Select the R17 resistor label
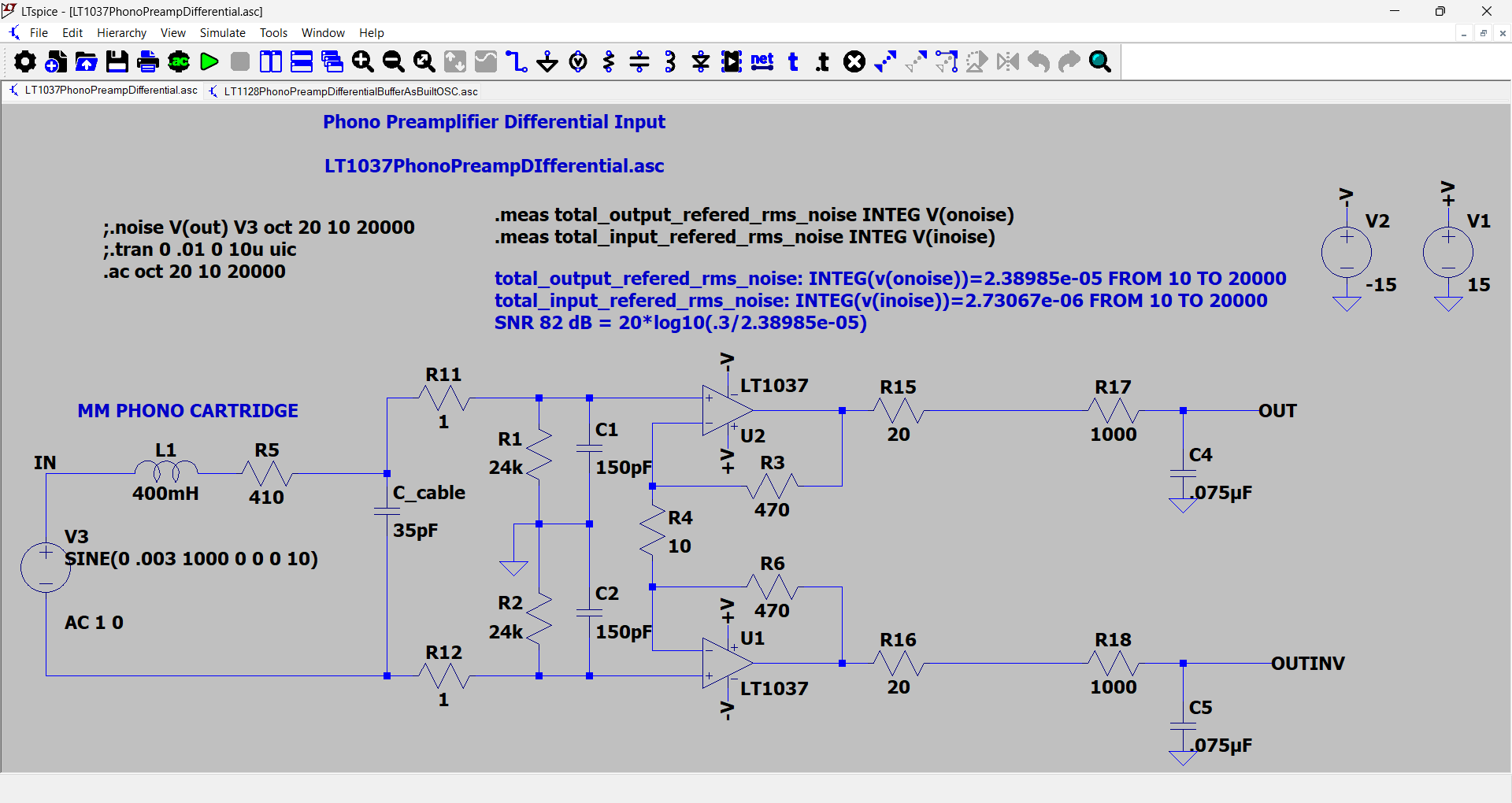Viewport: 1512px width, 803px height. tap(1113, 387)
